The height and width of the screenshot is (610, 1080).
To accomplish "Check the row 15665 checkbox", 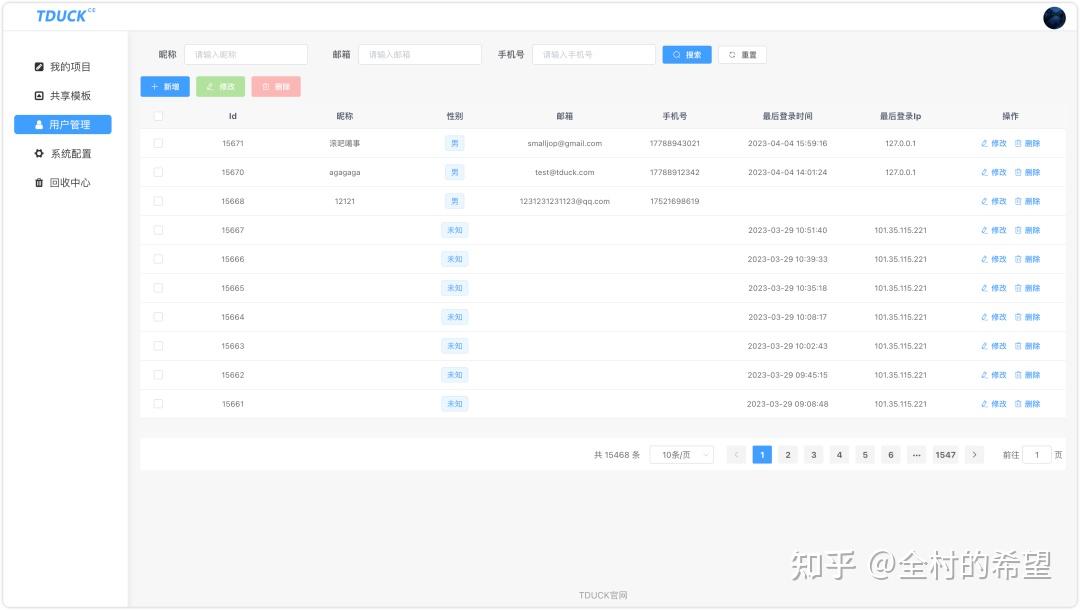I will coord(158,288).
